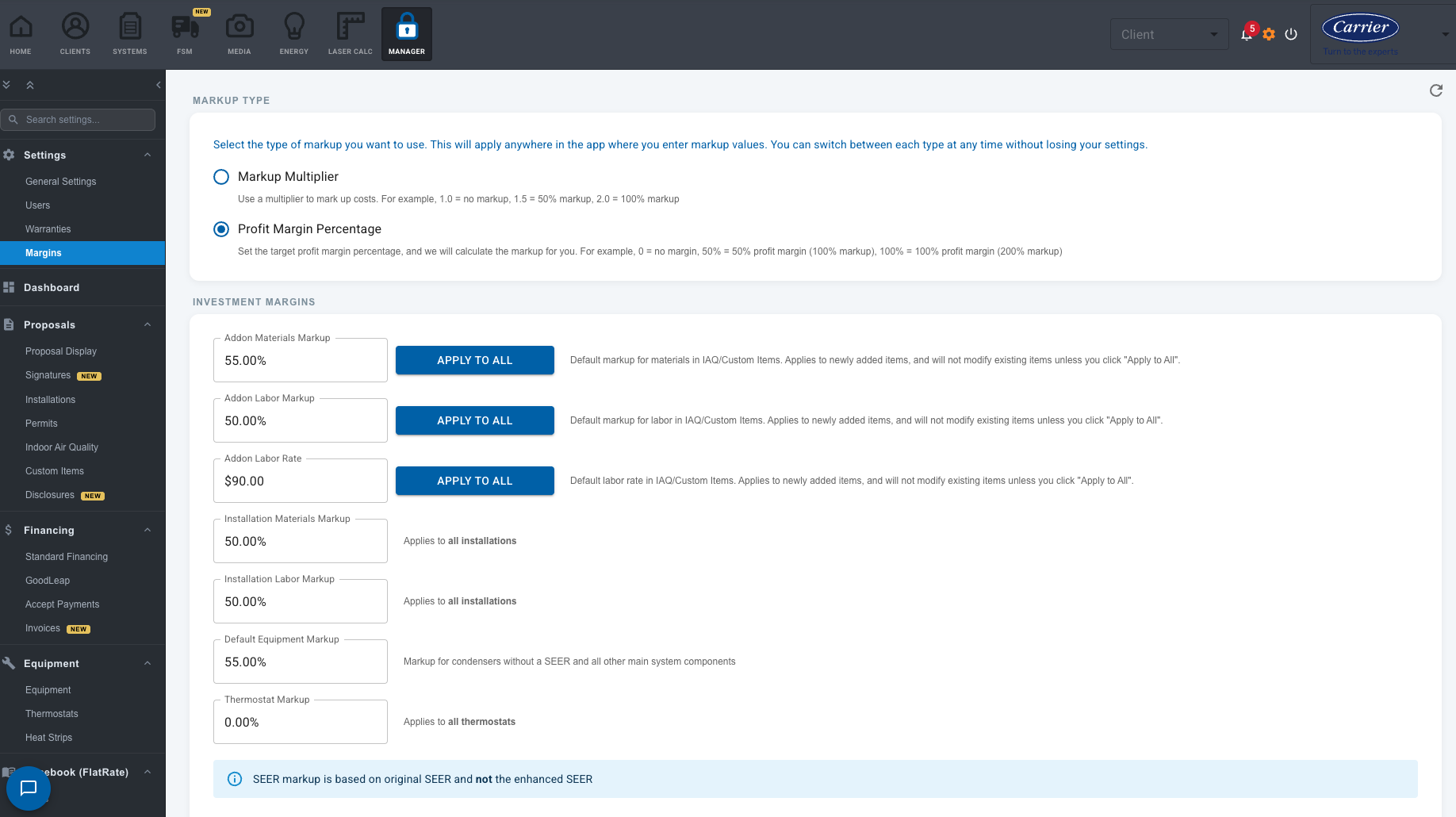The height and width of the screenshot is (817, 1456).
Task: Open the chat bubble widget
Action: 29,788
